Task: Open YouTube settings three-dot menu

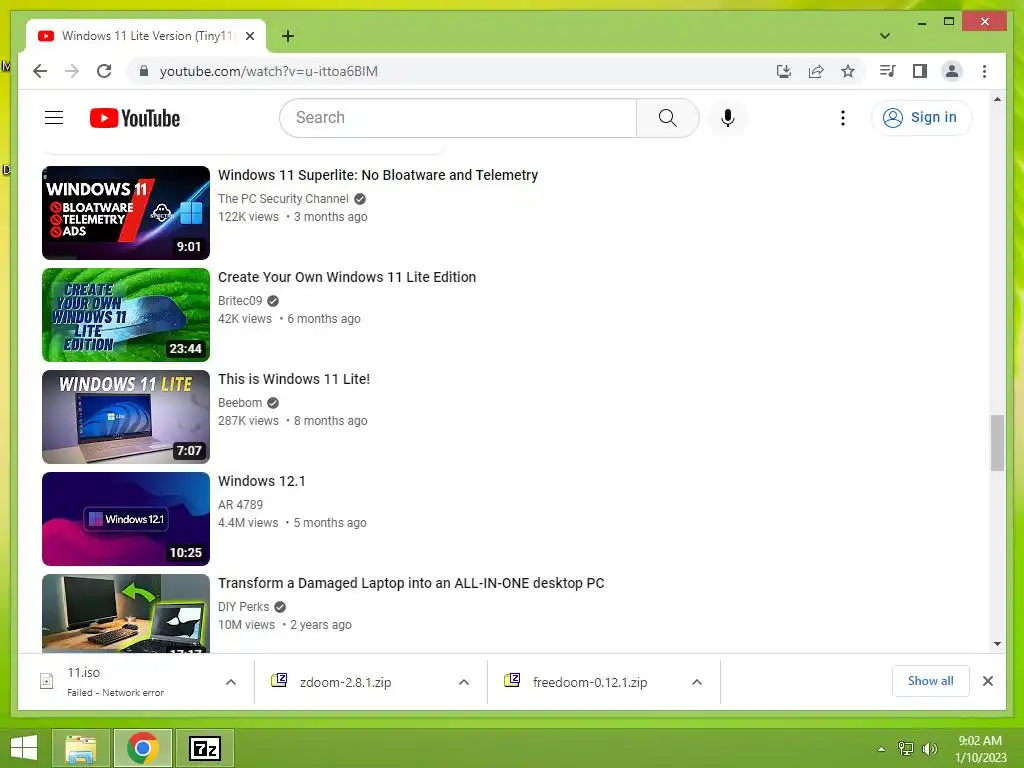Action: 843,118
